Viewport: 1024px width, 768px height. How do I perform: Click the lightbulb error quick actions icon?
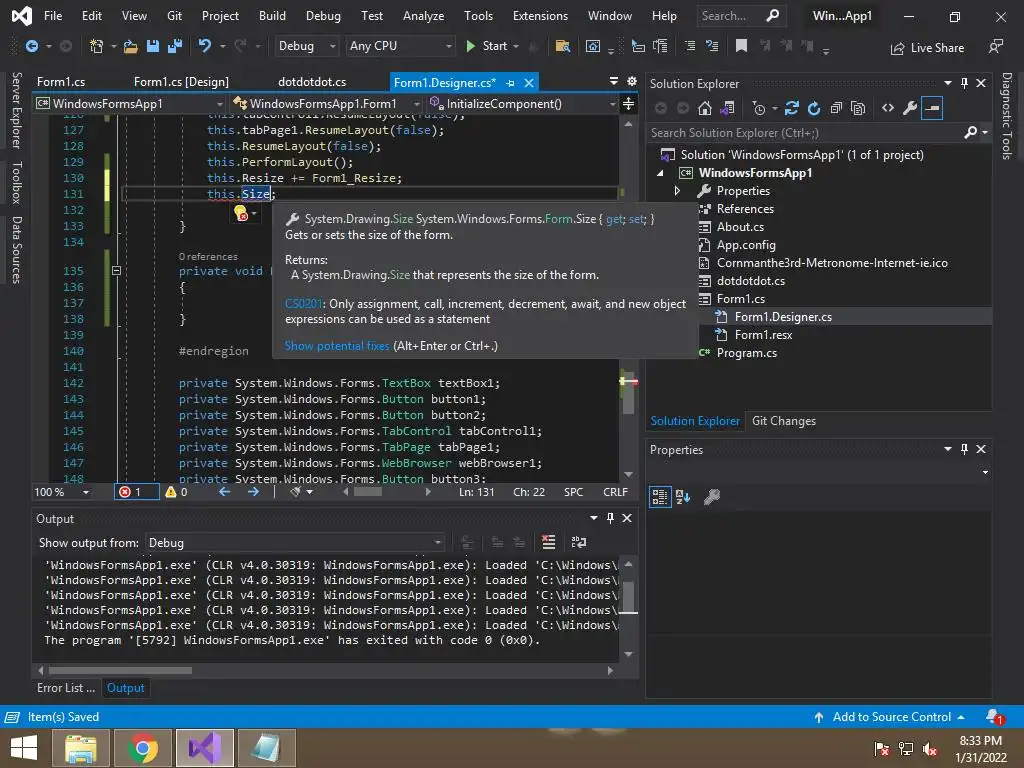(241, 214)
